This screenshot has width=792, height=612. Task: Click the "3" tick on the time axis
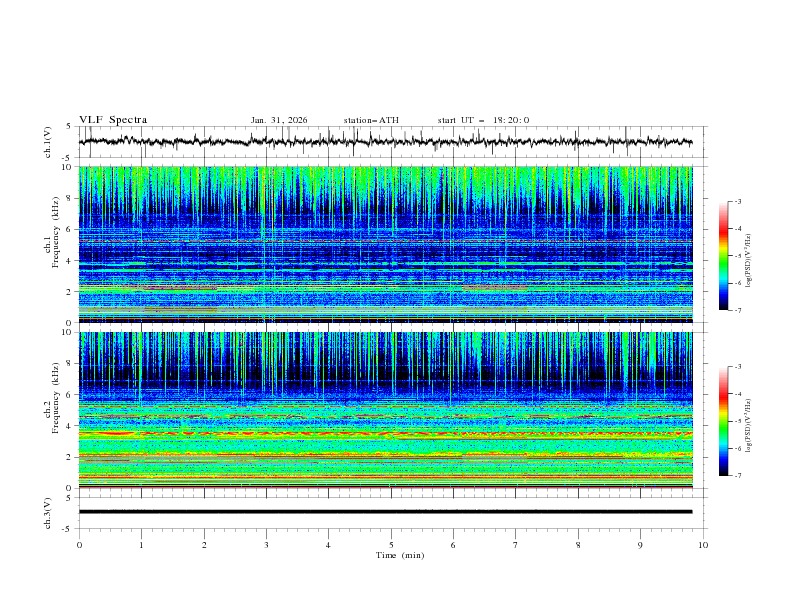tap(266, 545)
